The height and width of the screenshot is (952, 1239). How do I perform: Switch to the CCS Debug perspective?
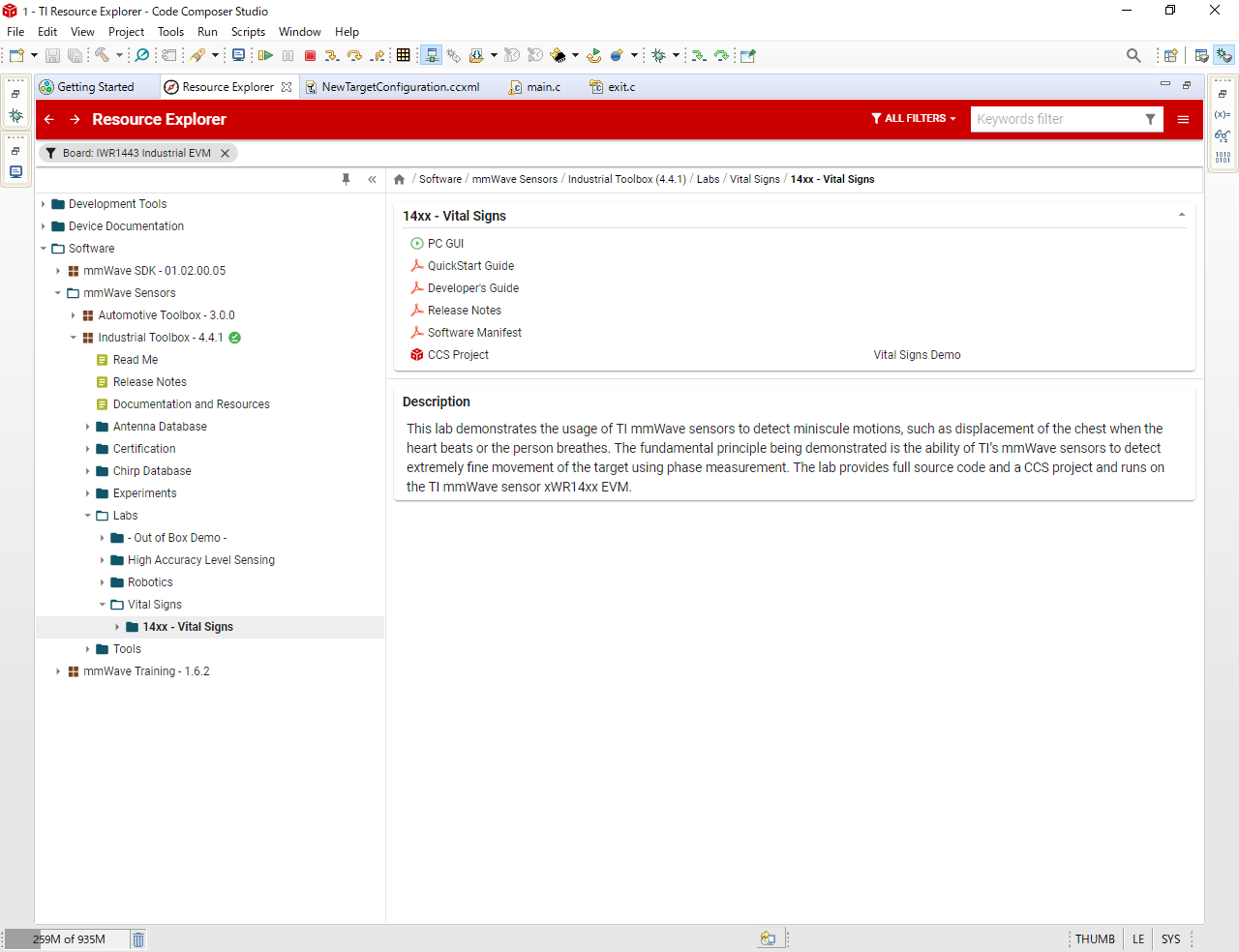1224,56
